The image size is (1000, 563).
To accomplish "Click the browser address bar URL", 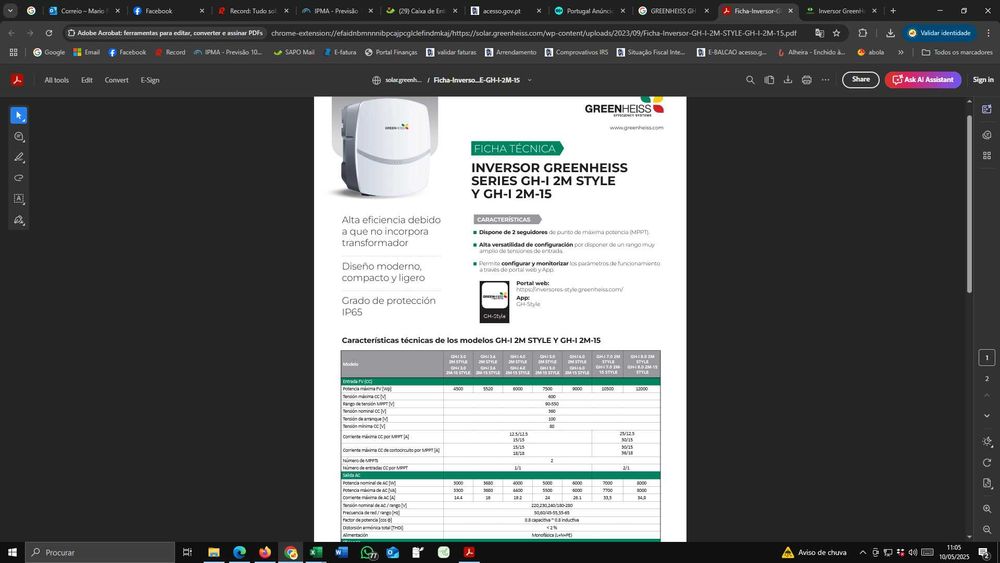I will 533,33.
